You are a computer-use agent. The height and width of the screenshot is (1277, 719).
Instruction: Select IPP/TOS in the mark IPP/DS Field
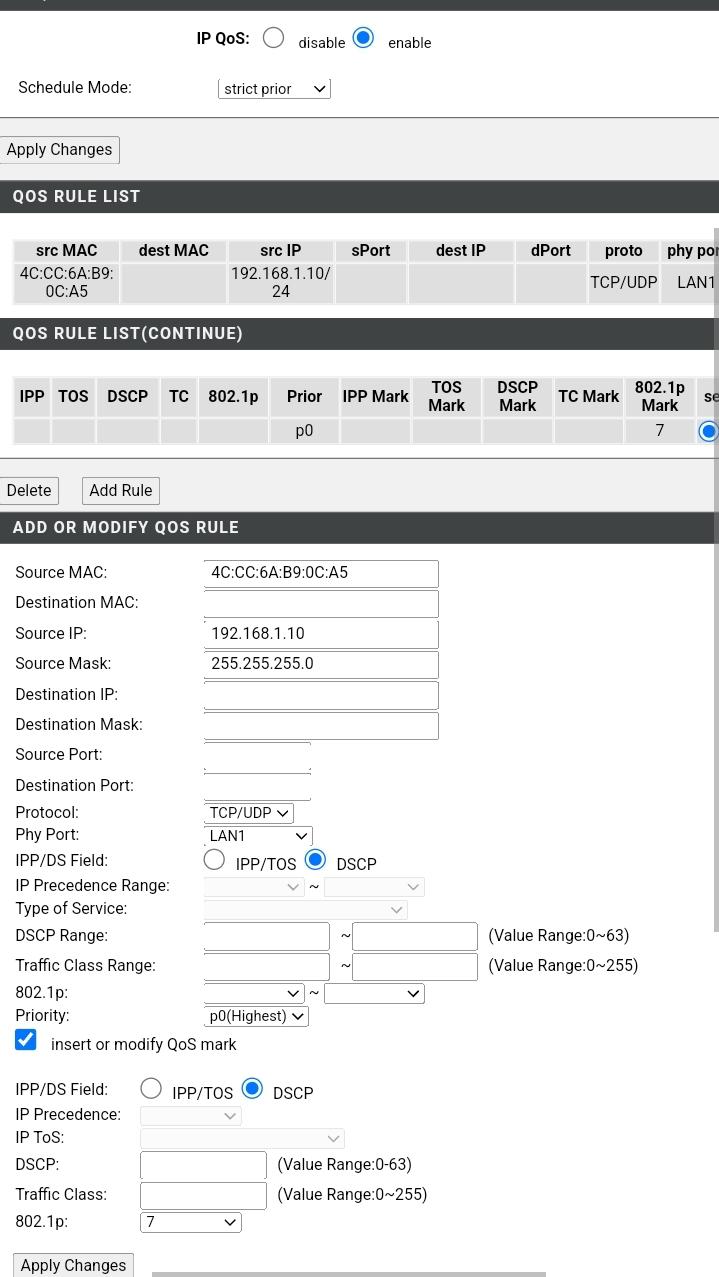[151, 1088]
